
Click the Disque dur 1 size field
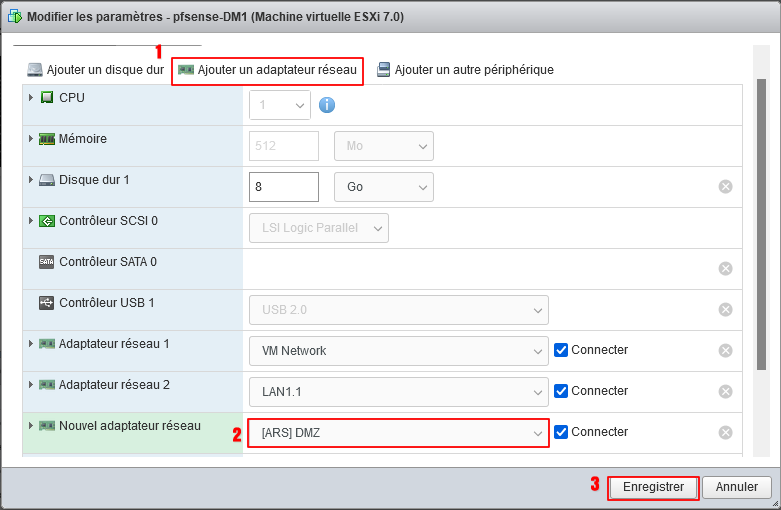(283, 187)
